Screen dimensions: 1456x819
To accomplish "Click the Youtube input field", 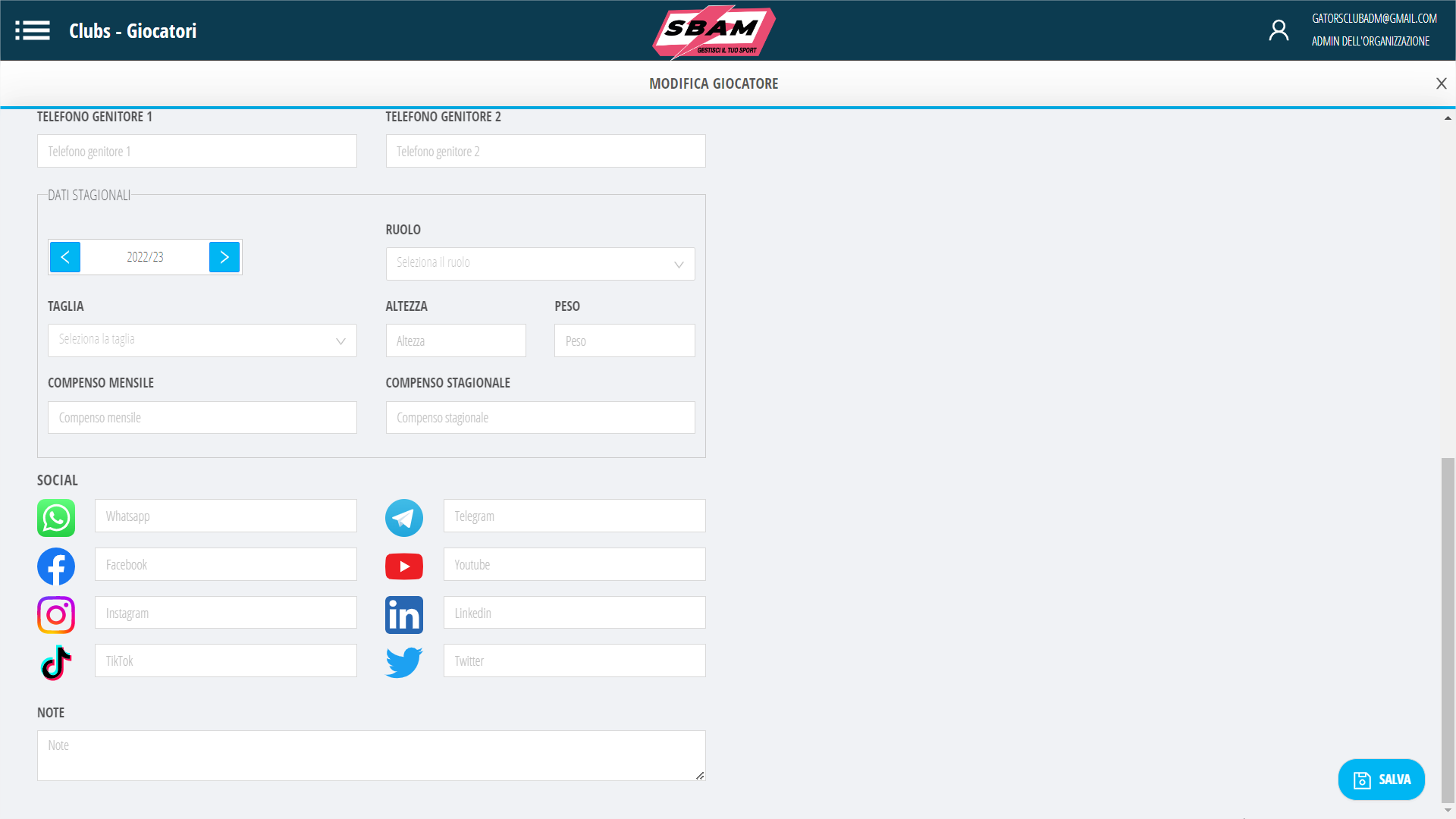I will click(575, 564).
